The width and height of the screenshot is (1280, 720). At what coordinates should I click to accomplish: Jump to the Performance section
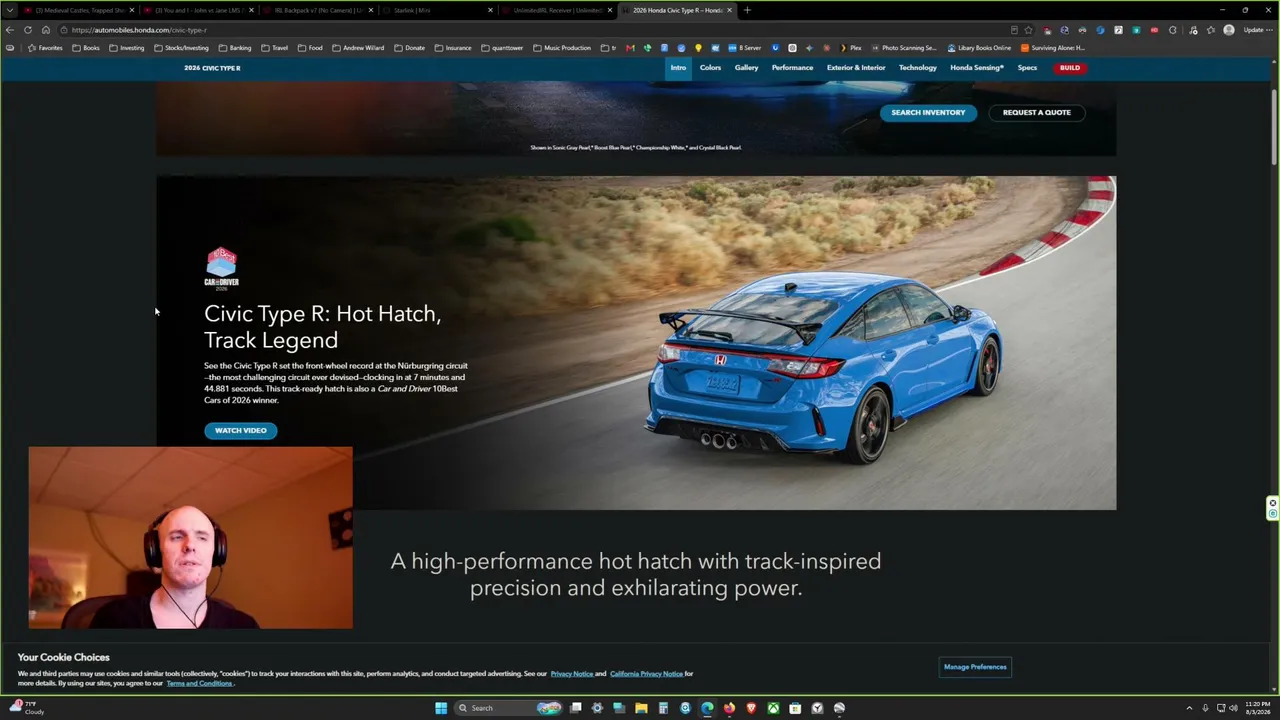[792, 68]
